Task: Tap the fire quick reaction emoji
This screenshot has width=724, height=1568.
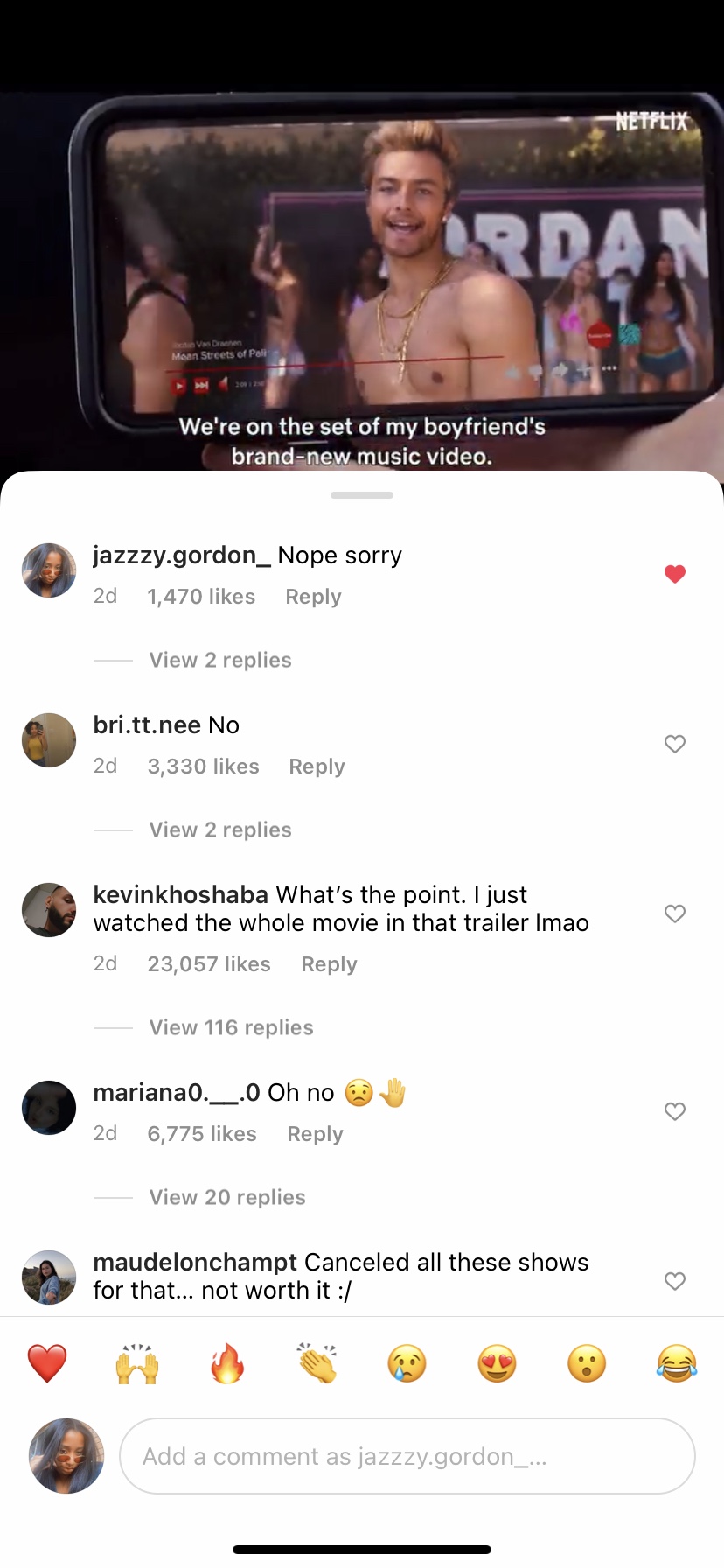Action: pos(227,1363)
